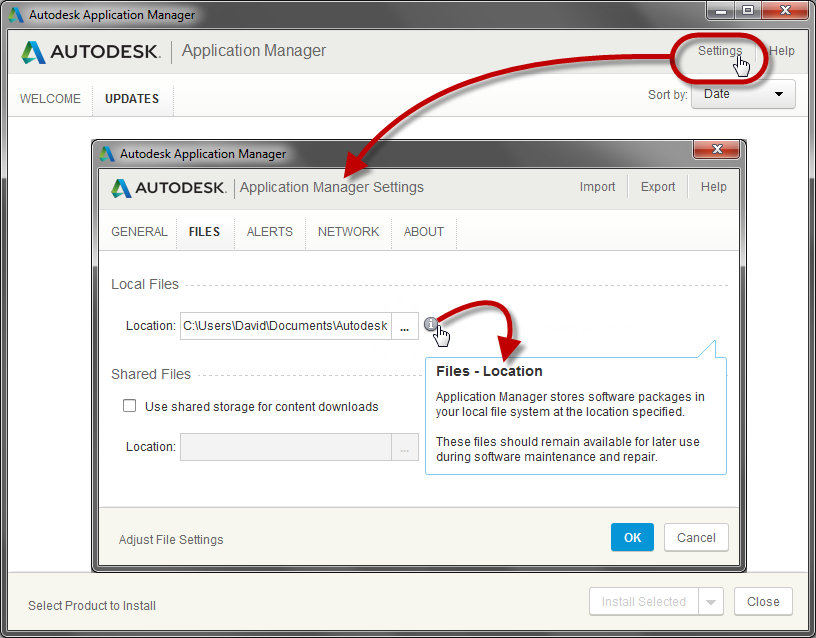Switch to the WELCOME tab in main window

pos(50,98)
